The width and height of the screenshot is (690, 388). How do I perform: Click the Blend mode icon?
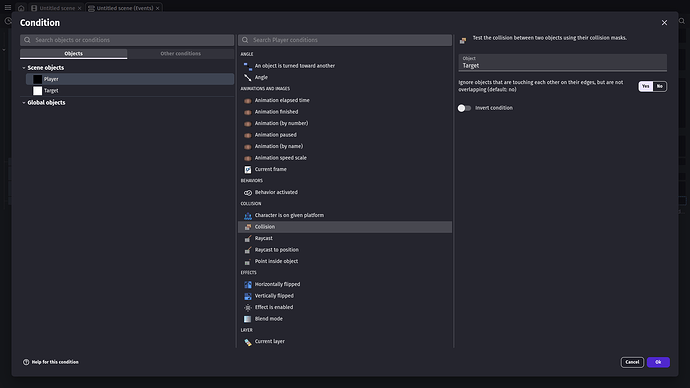point(248,319)
